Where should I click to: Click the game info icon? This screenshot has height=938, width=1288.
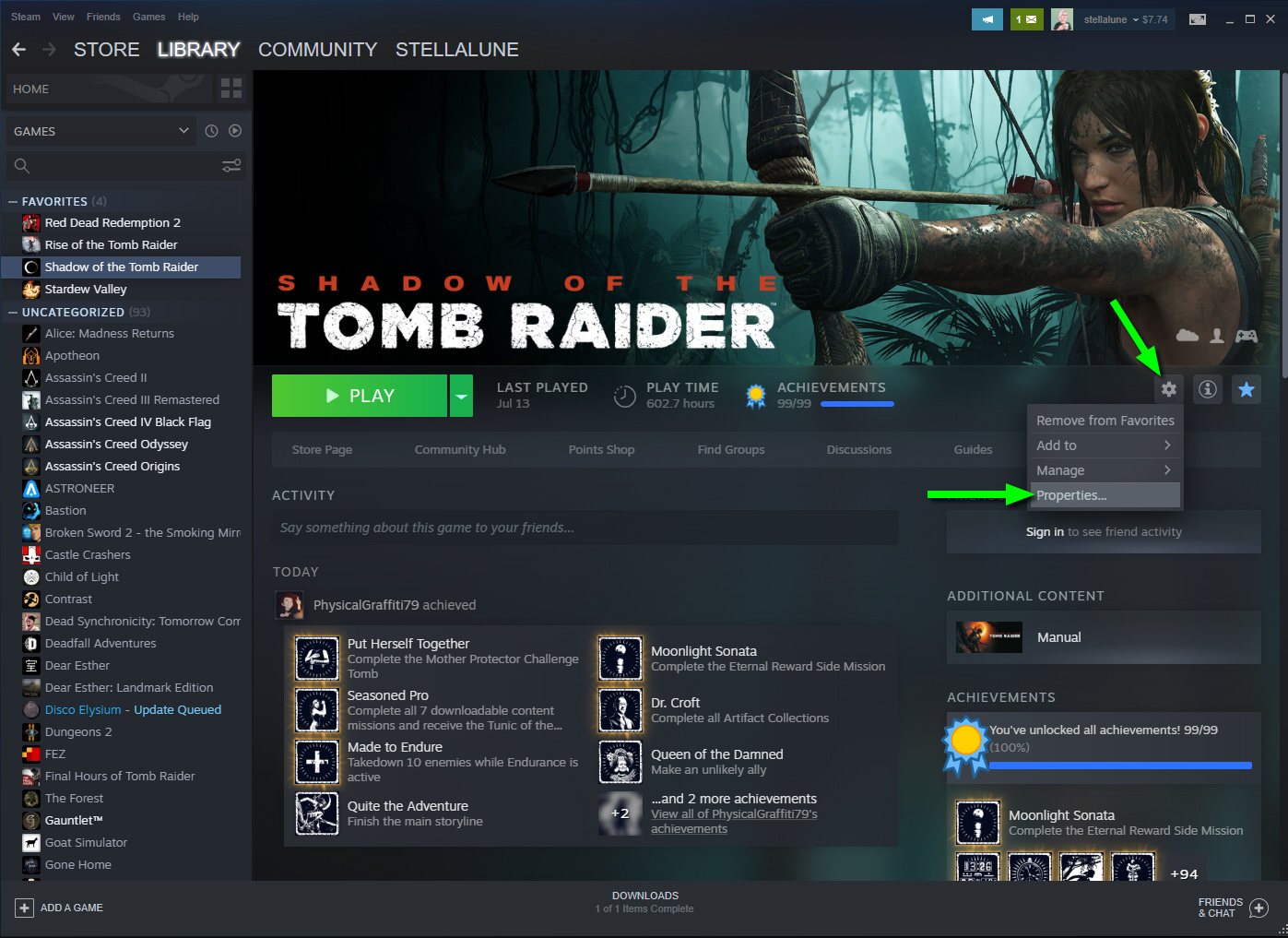[1207, 389]
